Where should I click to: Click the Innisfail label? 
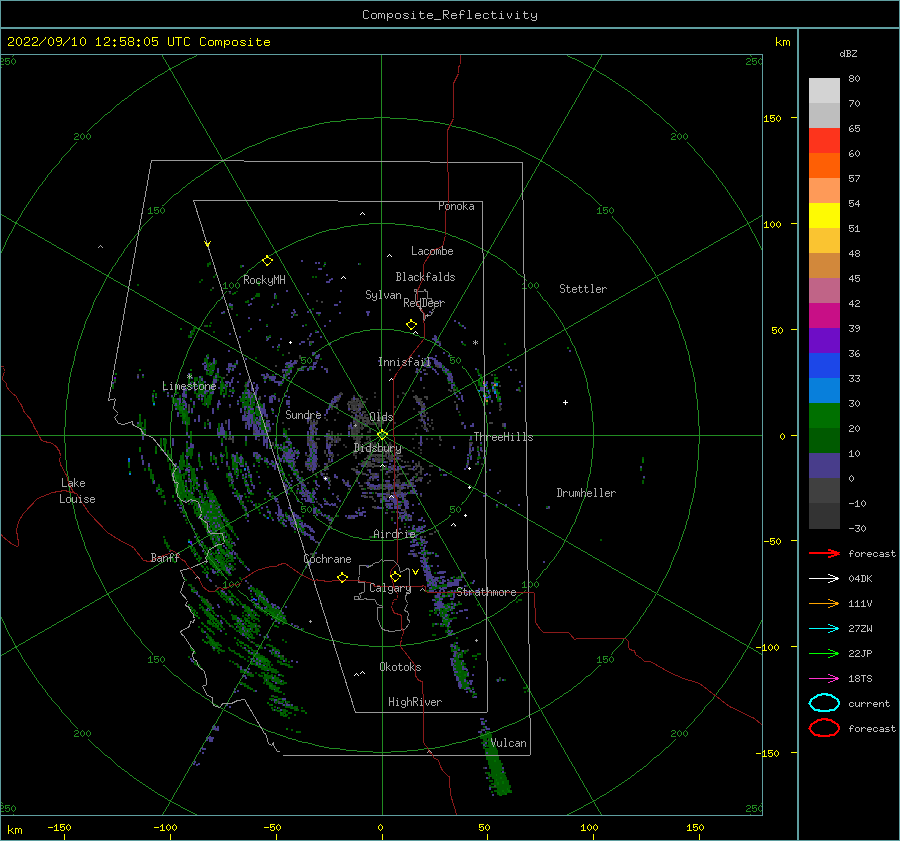[x=404, y=362]
